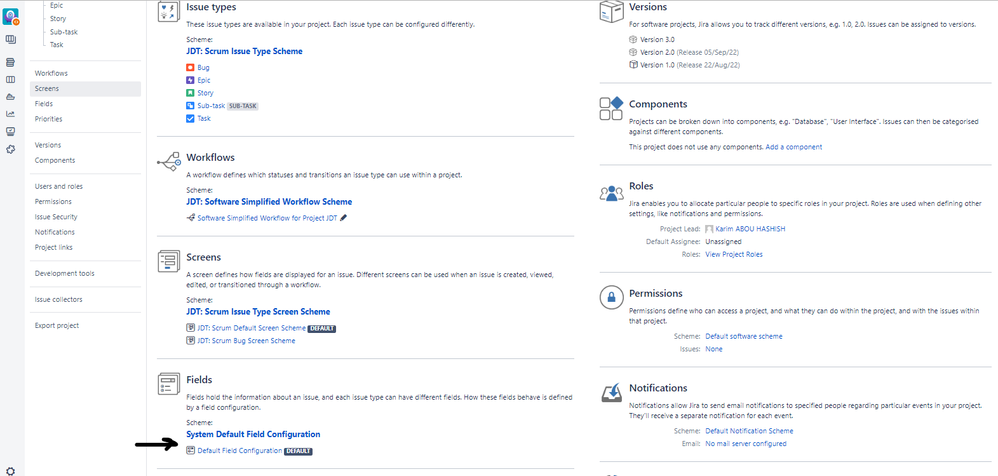This screenshot has height=476, width=998.
Task: Select Task in issue types tree
Action: [x=57, y=45]
